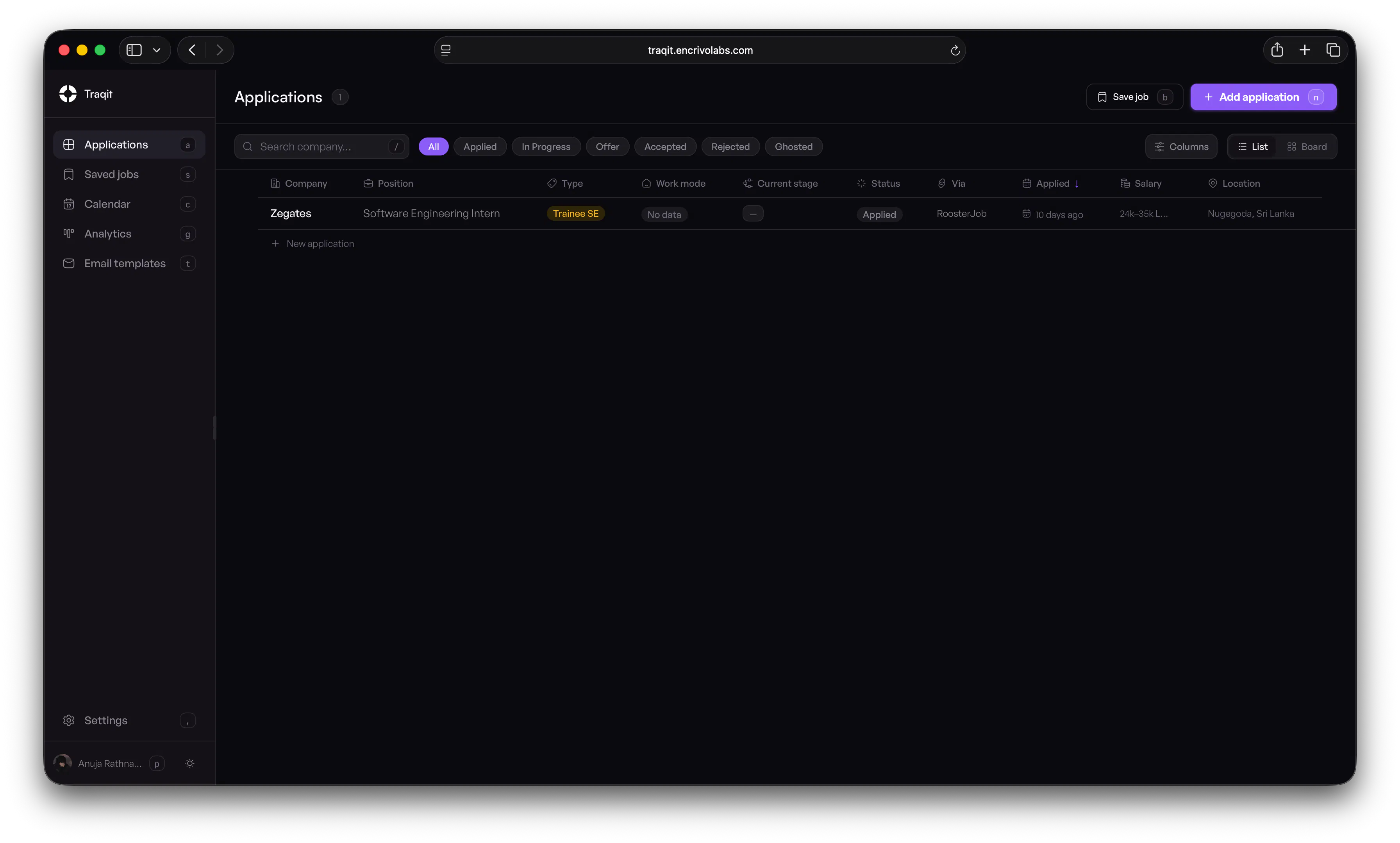Click the 10 days ago applied date
The image size is (1400, 843).
pos(1052,215)
